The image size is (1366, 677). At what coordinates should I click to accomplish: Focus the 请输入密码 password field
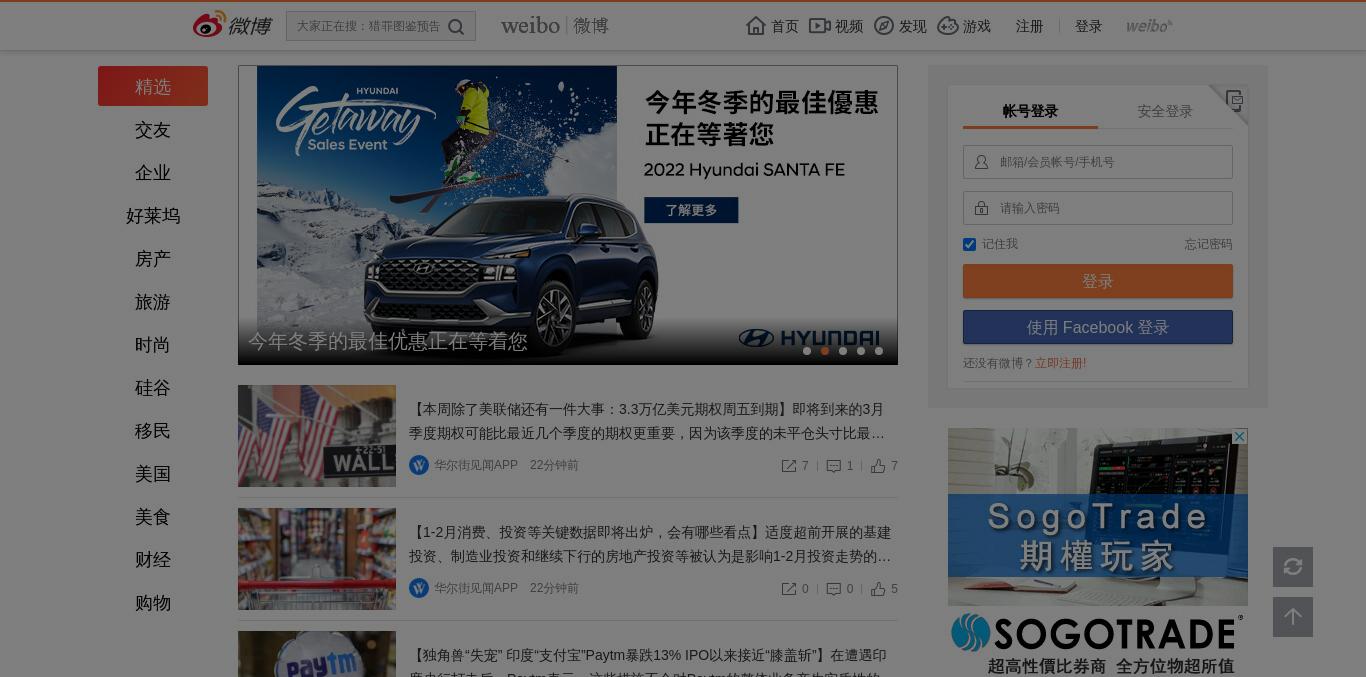(1098, 208)
